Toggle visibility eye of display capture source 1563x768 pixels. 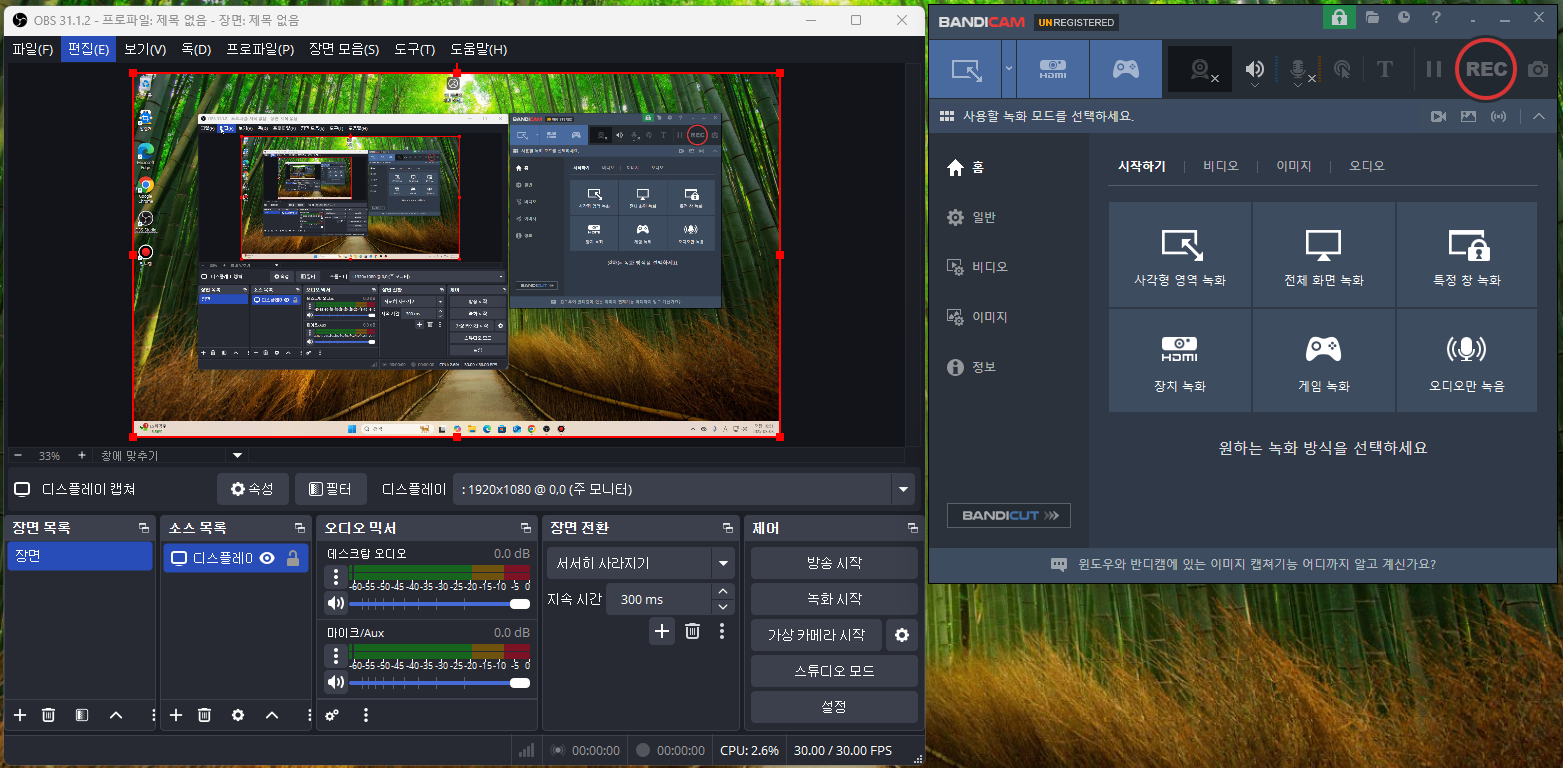(x=267, y=558)
